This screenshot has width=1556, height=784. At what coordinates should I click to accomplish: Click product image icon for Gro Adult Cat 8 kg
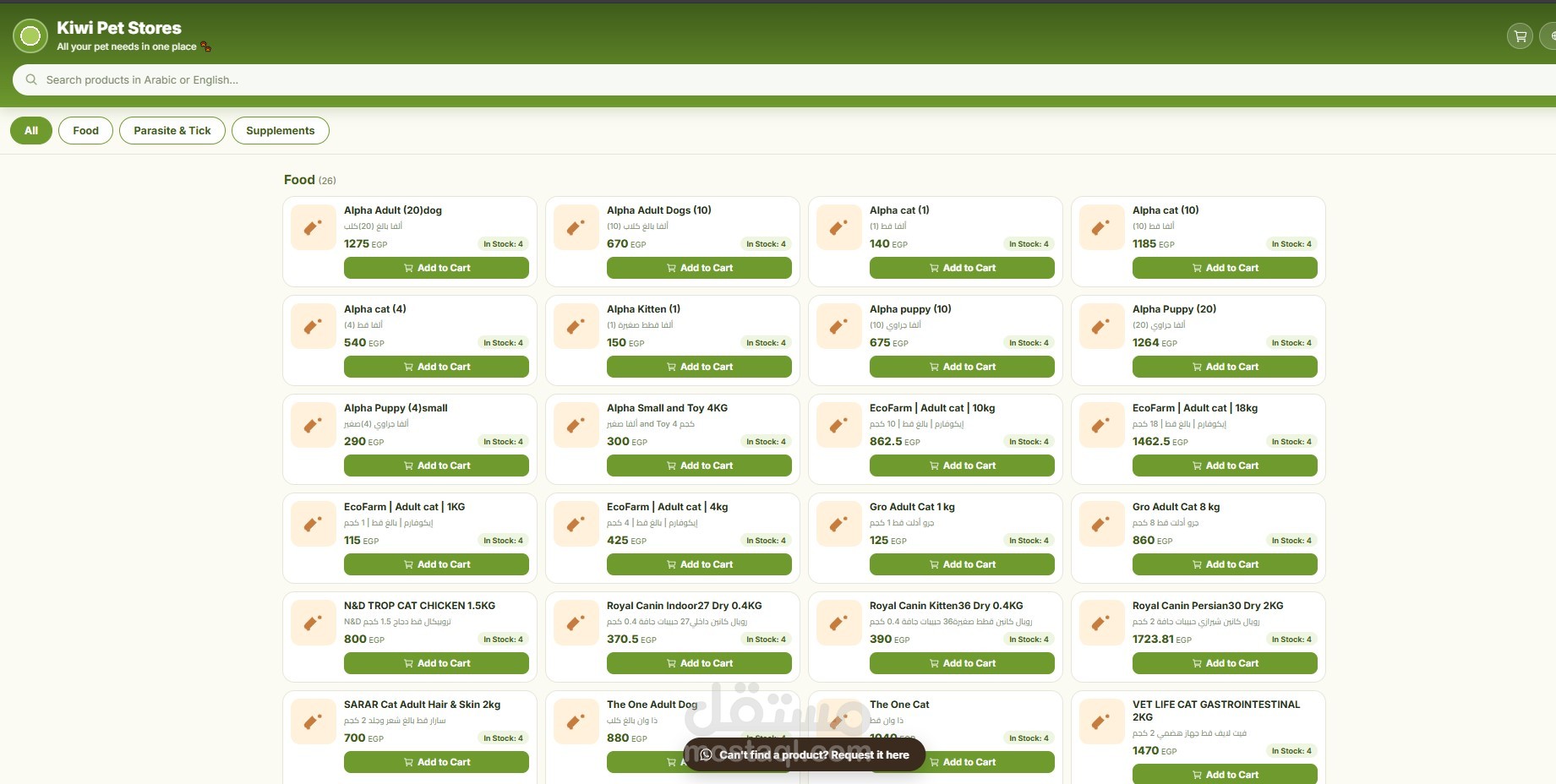click(x=1101, y=524)
